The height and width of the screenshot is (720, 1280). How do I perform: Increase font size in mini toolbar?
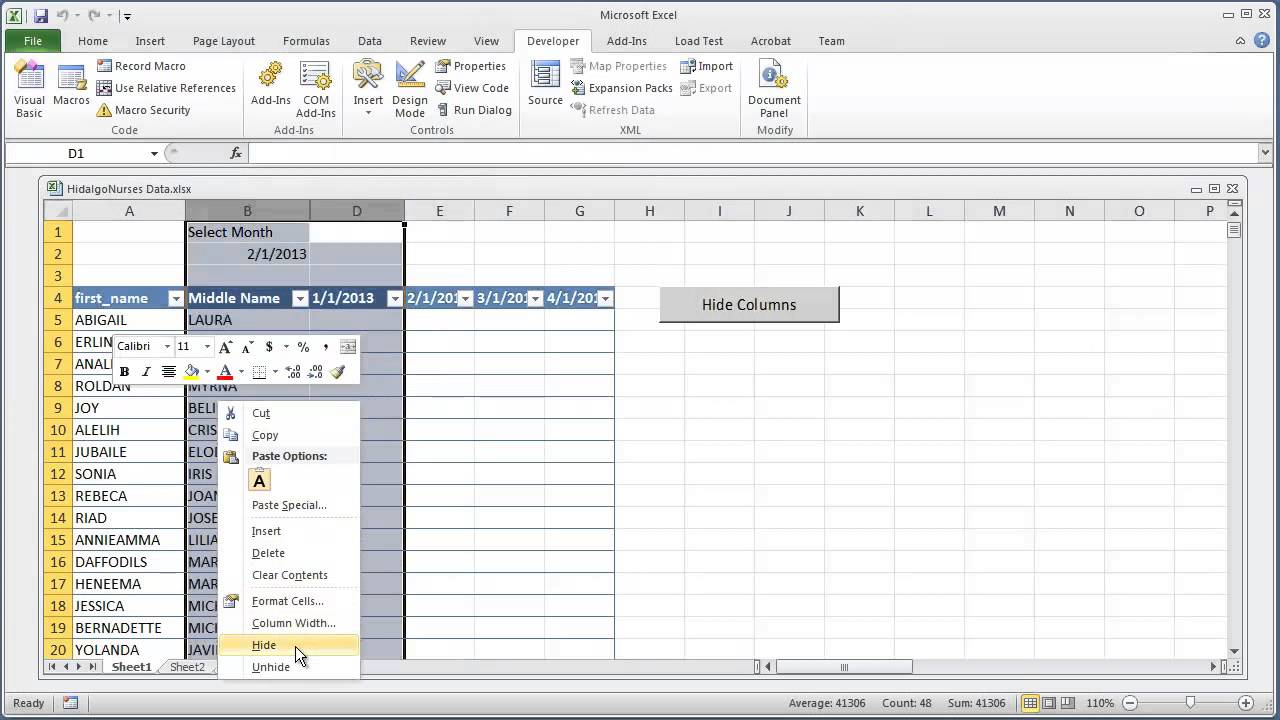(x=225, y=347)
